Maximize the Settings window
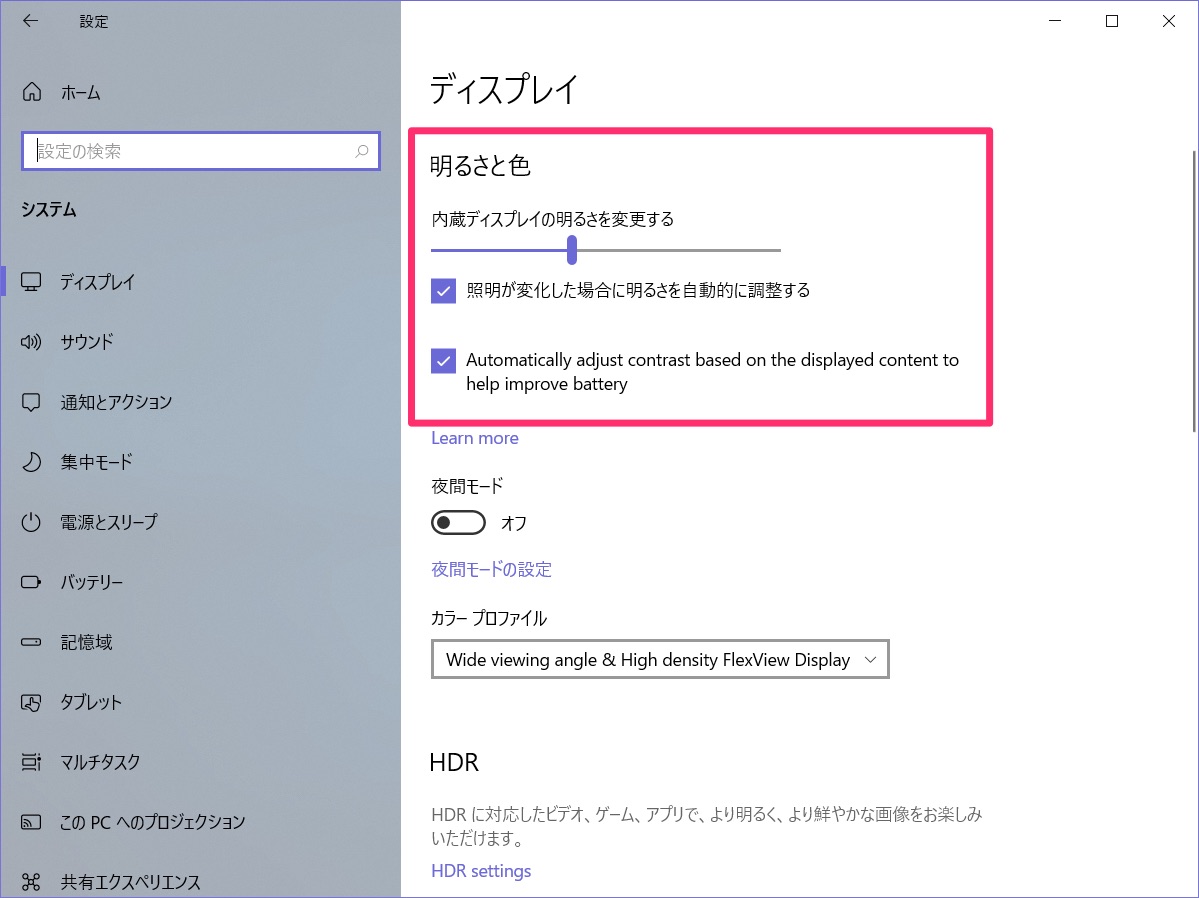The height and width of the screenshot is (898, 1199). 1112,21
